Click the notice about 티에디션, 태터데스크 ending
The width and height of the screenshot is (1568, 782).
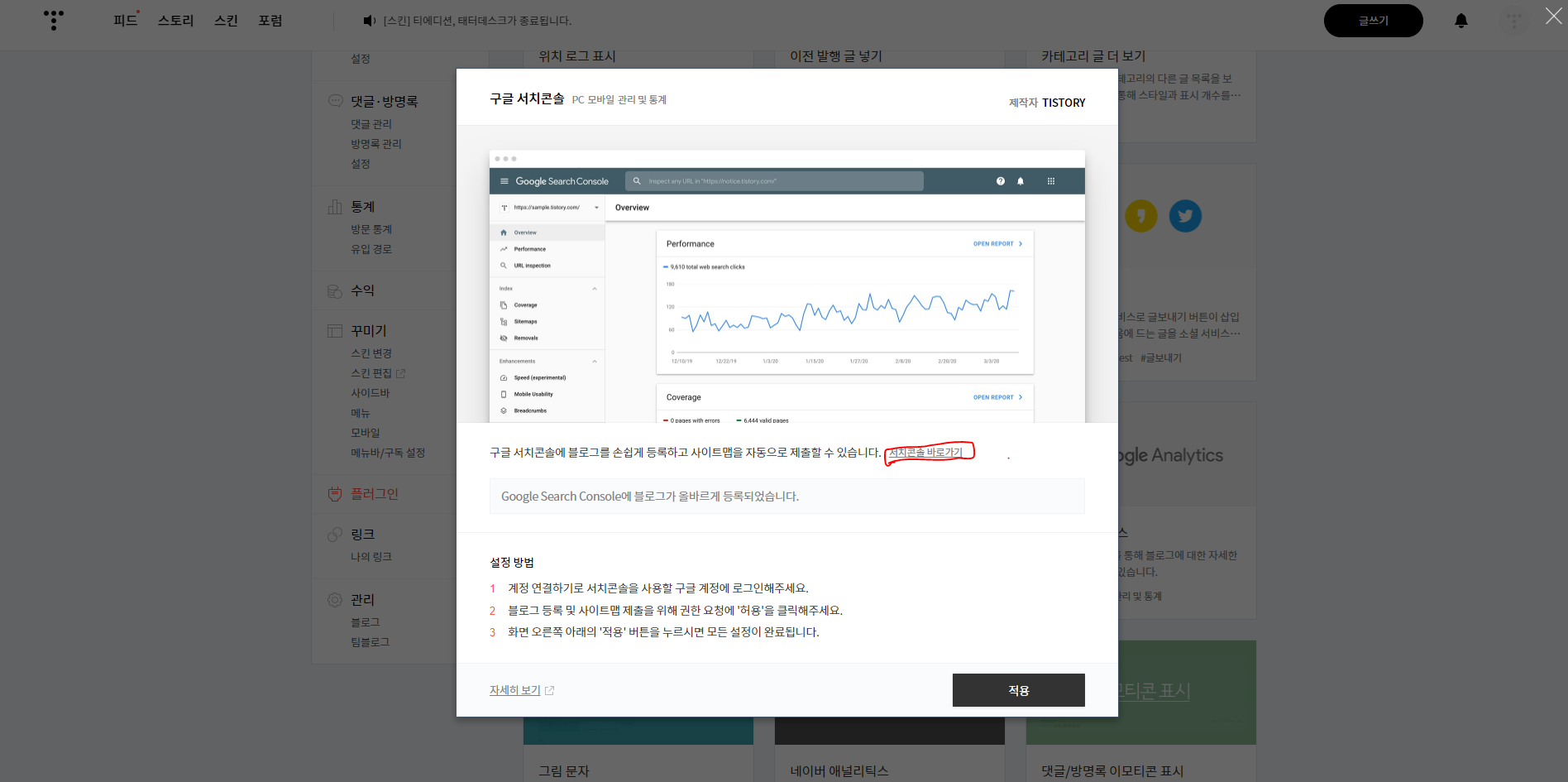(477, 21)
